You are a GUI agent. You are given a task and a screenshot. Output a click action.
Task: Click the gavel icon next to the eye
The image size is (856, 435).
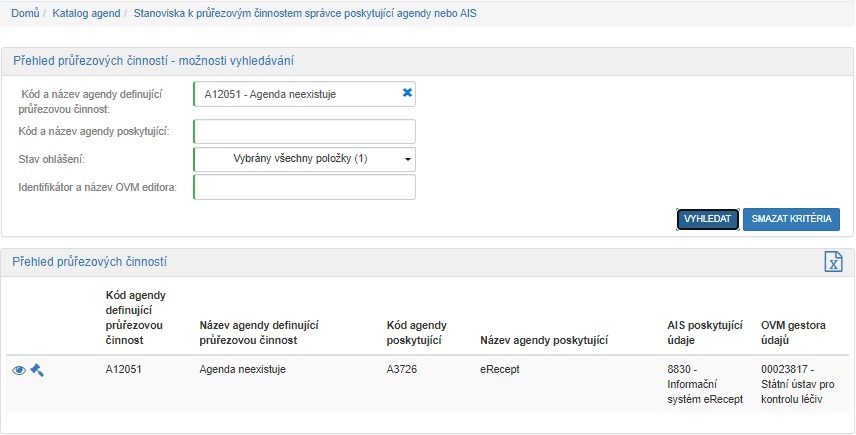(x=37, y=370)
